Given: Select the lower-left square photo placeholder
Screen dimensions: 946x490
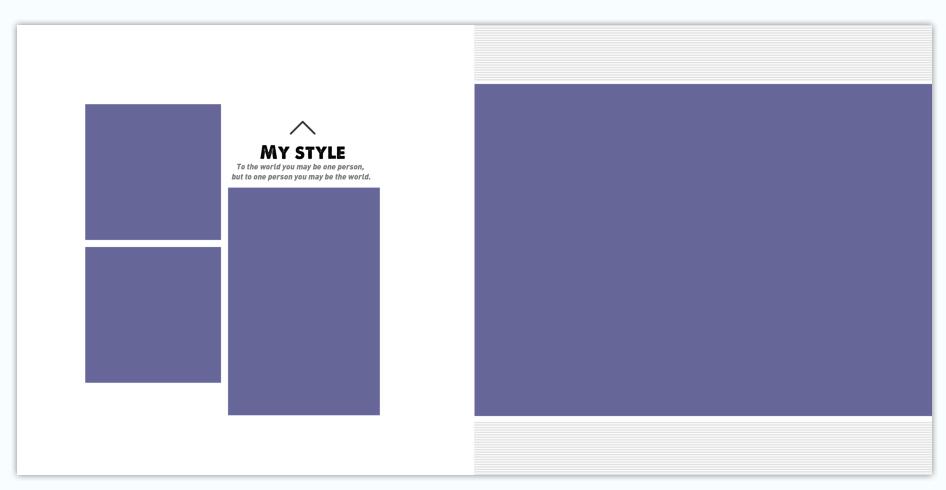Looking at the screenshot, I should pos(153,315).
